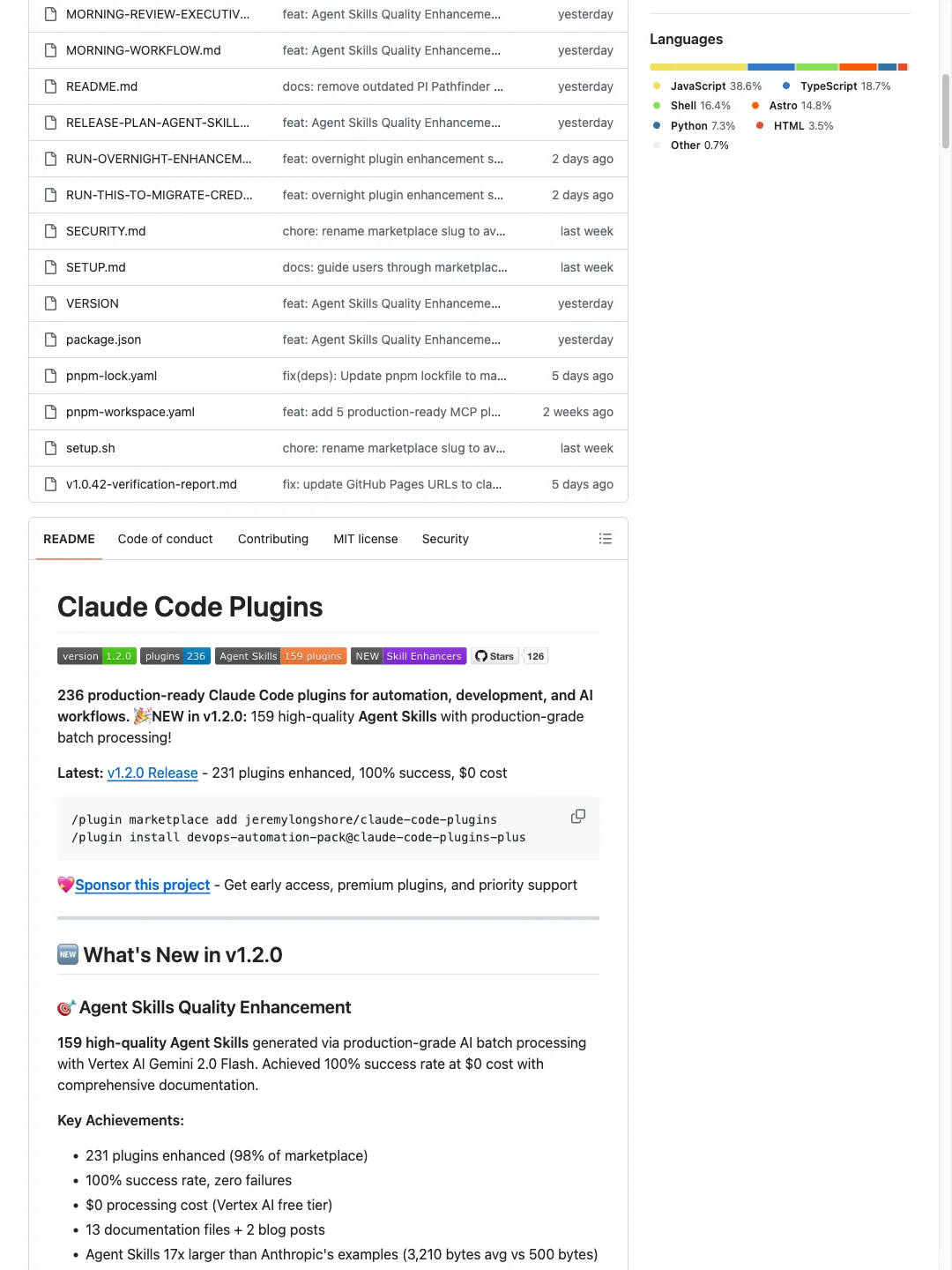Open pnpm-workspace.yaml file

pos(130,412)
